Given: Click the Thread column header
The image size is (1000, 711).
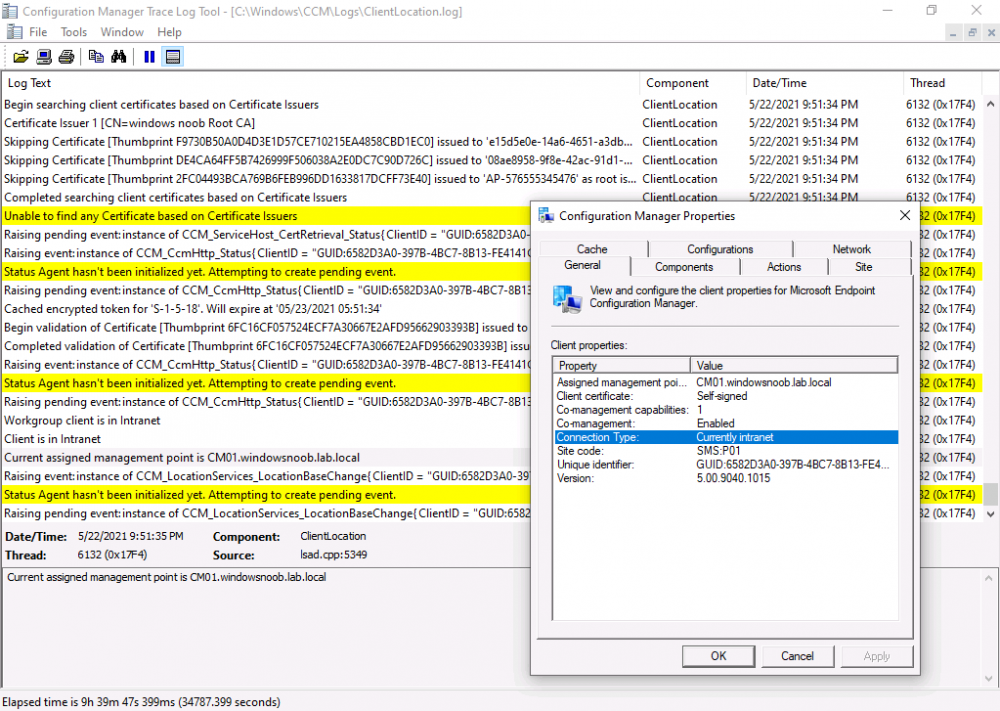Looking at the screenshot, I should coord(942,83).
